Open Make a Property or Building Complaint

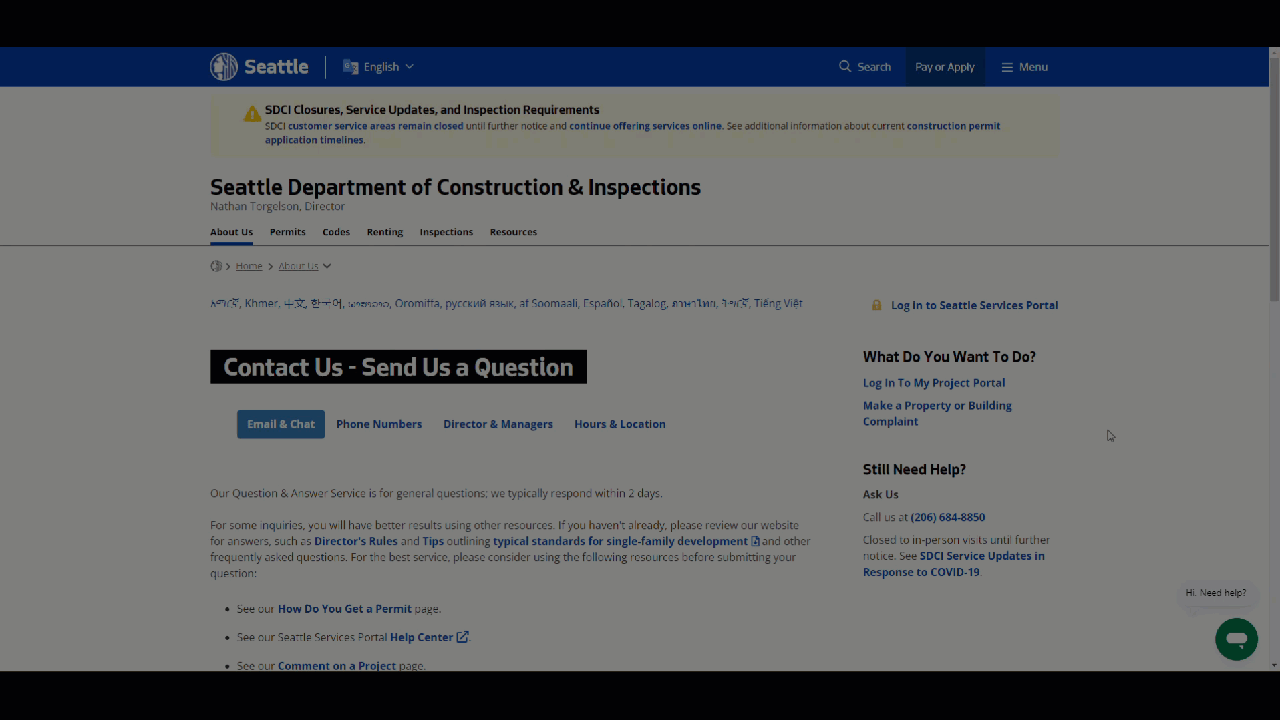937,413
